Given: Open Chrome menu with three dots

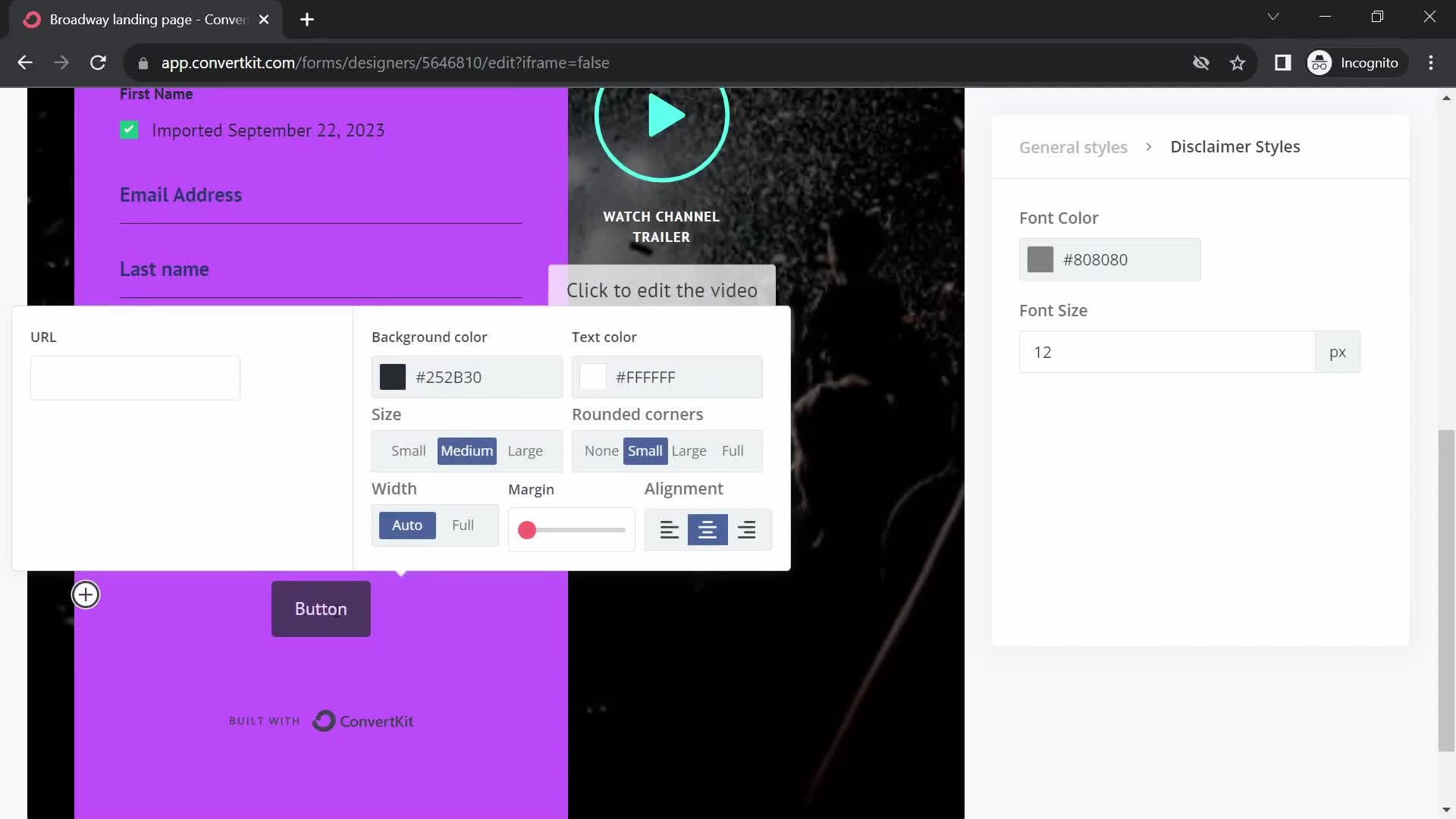Looking at the screenshot, I should coord(1431,63).
